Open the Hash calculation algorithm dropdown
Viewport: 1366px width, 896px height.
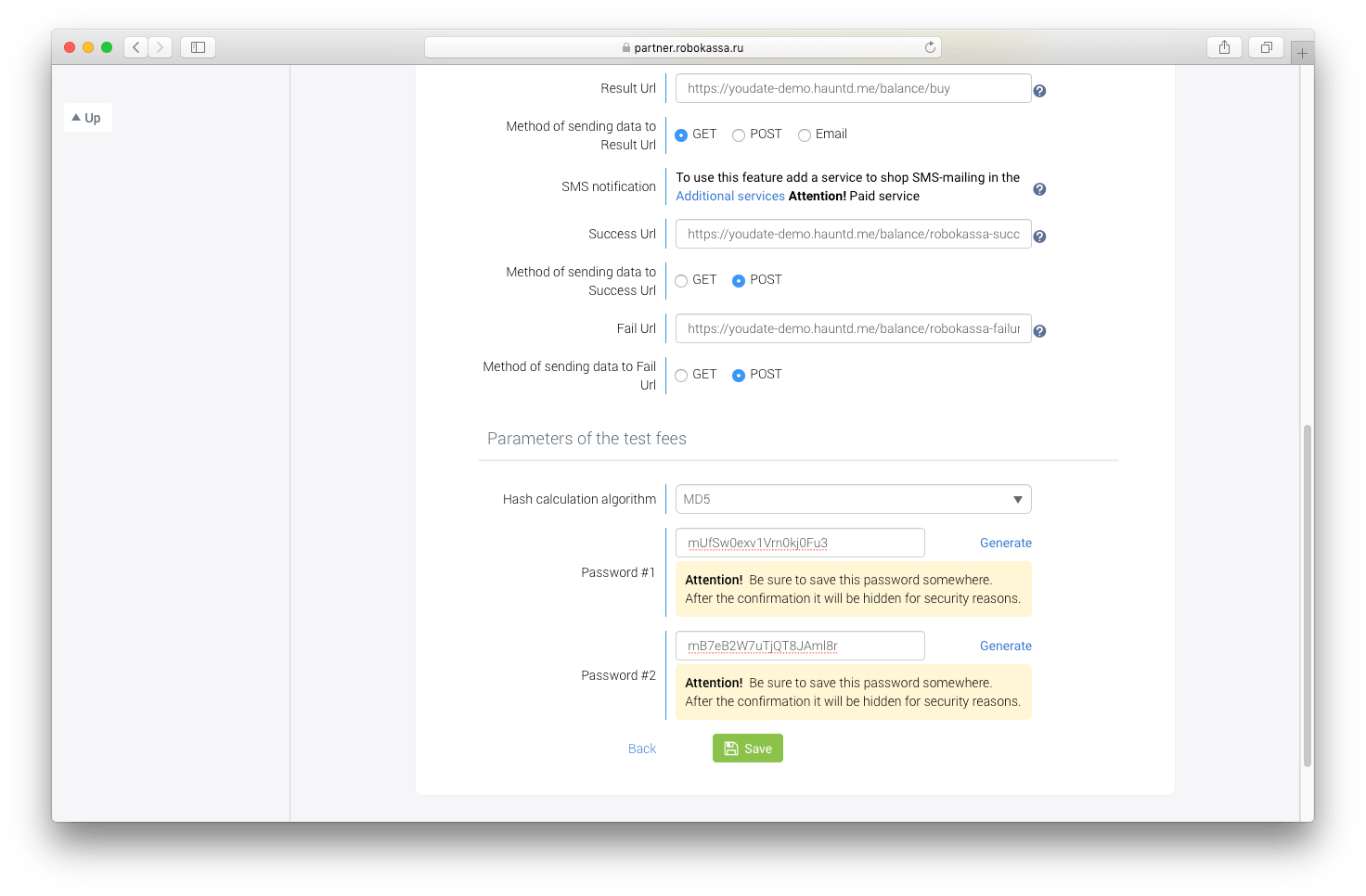coord(853,499)
